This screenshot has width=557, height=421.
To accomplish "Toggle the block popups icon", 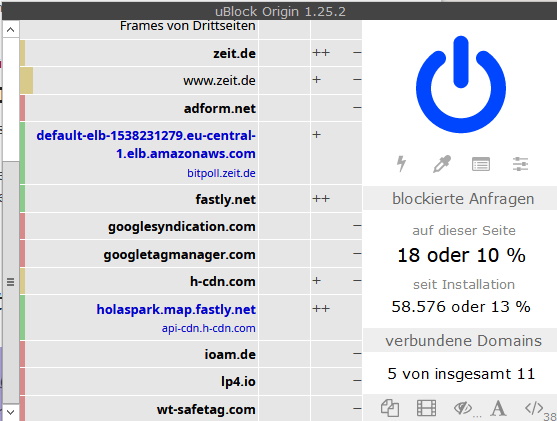I will point(390,408).
